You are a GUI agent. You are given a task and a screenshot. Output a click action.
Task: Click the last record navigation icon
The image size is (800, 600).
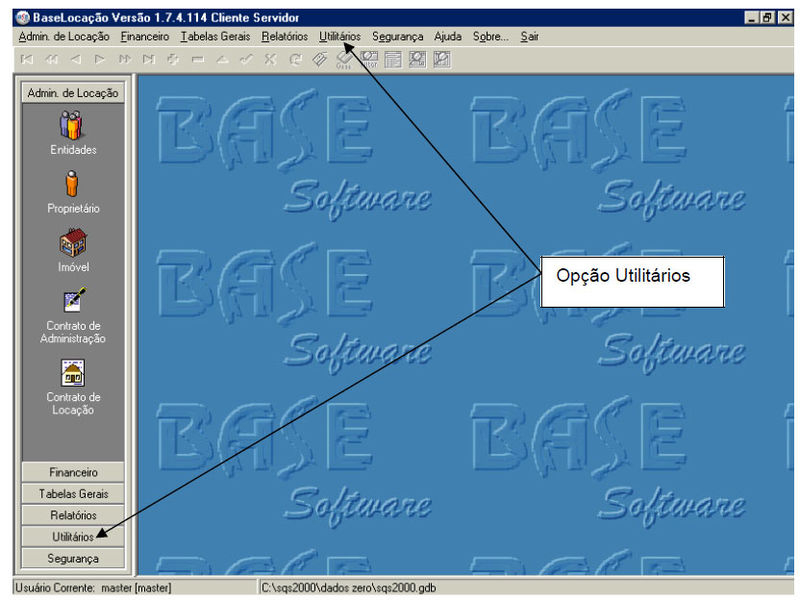click(x=148, y=60)
